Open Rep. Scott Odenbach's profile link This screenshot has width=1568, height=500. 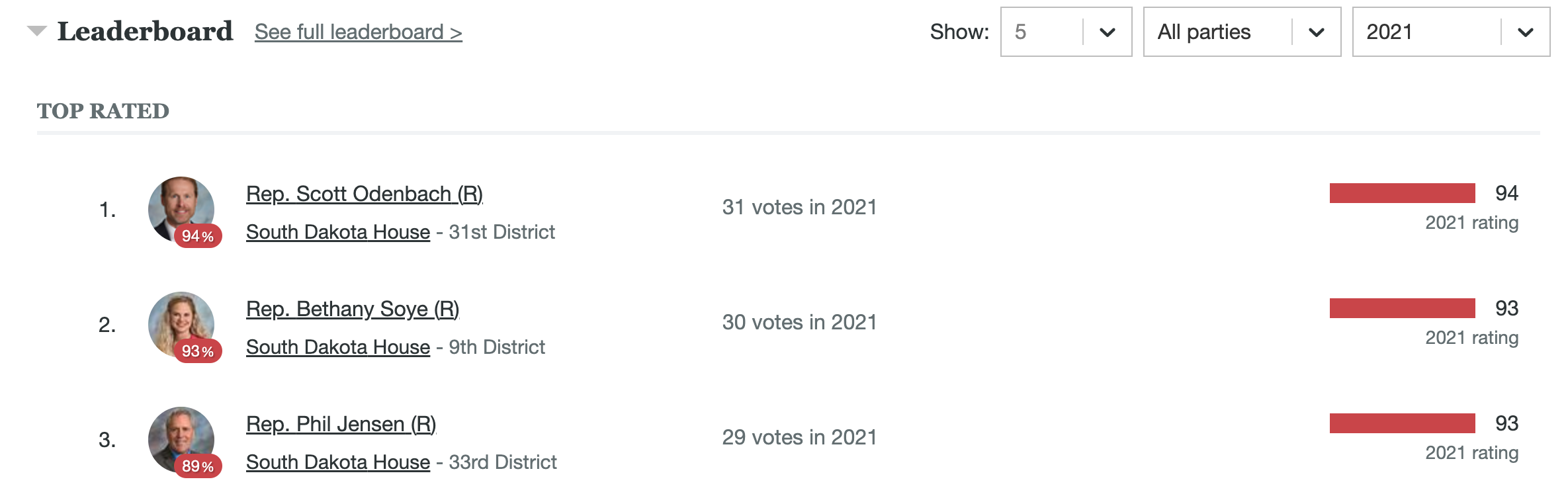[x=365, y=194]
